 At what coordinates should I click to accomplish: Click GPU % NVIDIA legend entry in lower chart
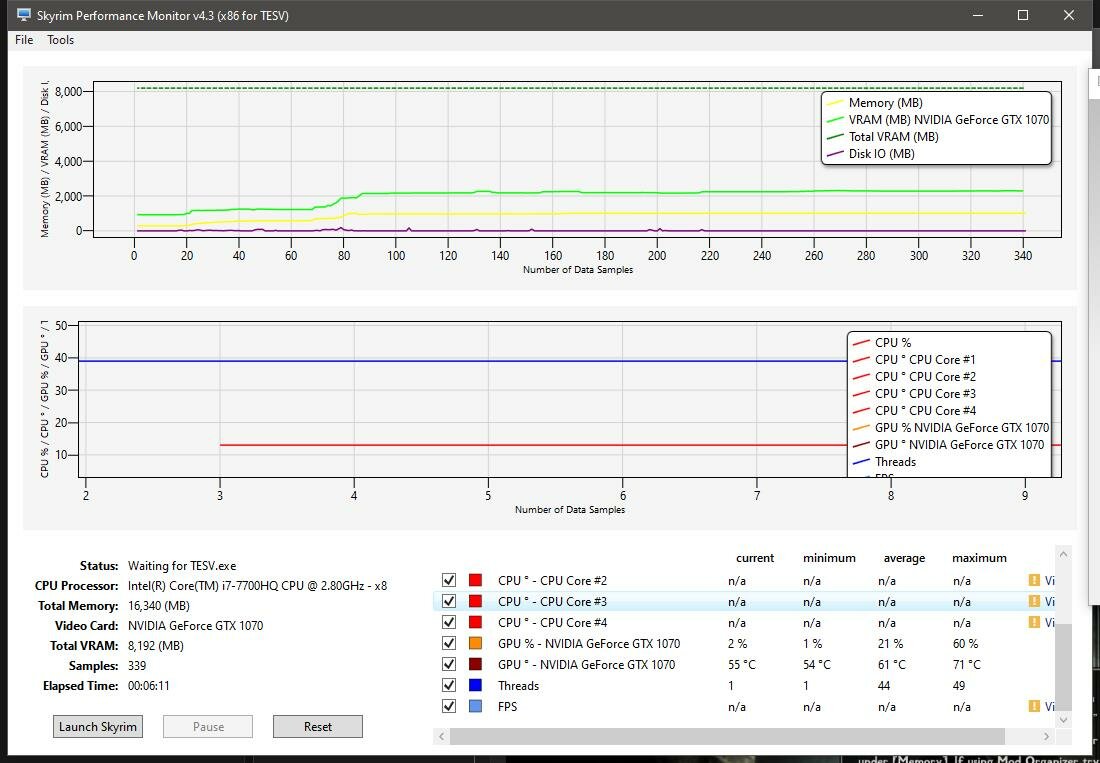click(x=951, y=428)
